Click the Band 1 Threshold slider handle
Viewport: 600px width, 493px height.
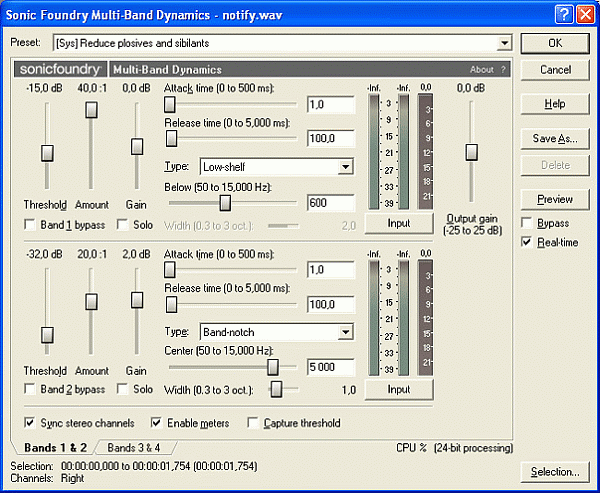tap(47, 153)
